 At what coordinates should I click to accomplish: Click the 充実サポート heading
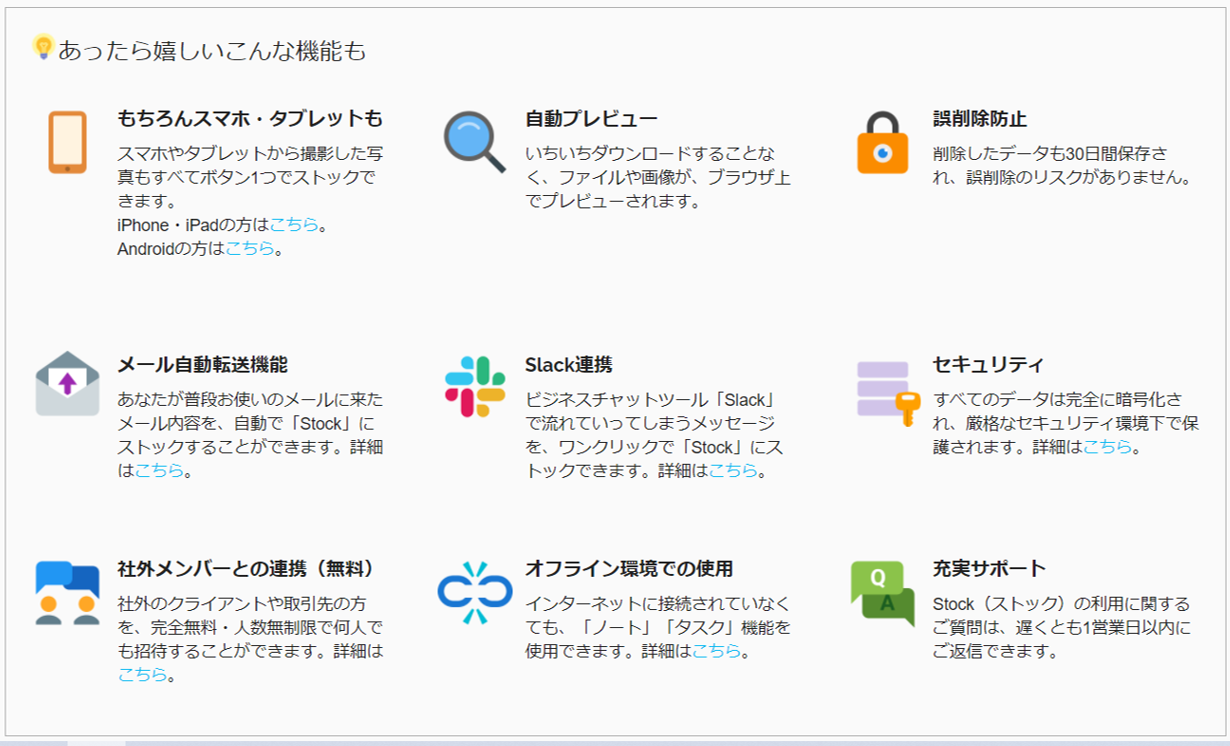(x=989, y=569)
